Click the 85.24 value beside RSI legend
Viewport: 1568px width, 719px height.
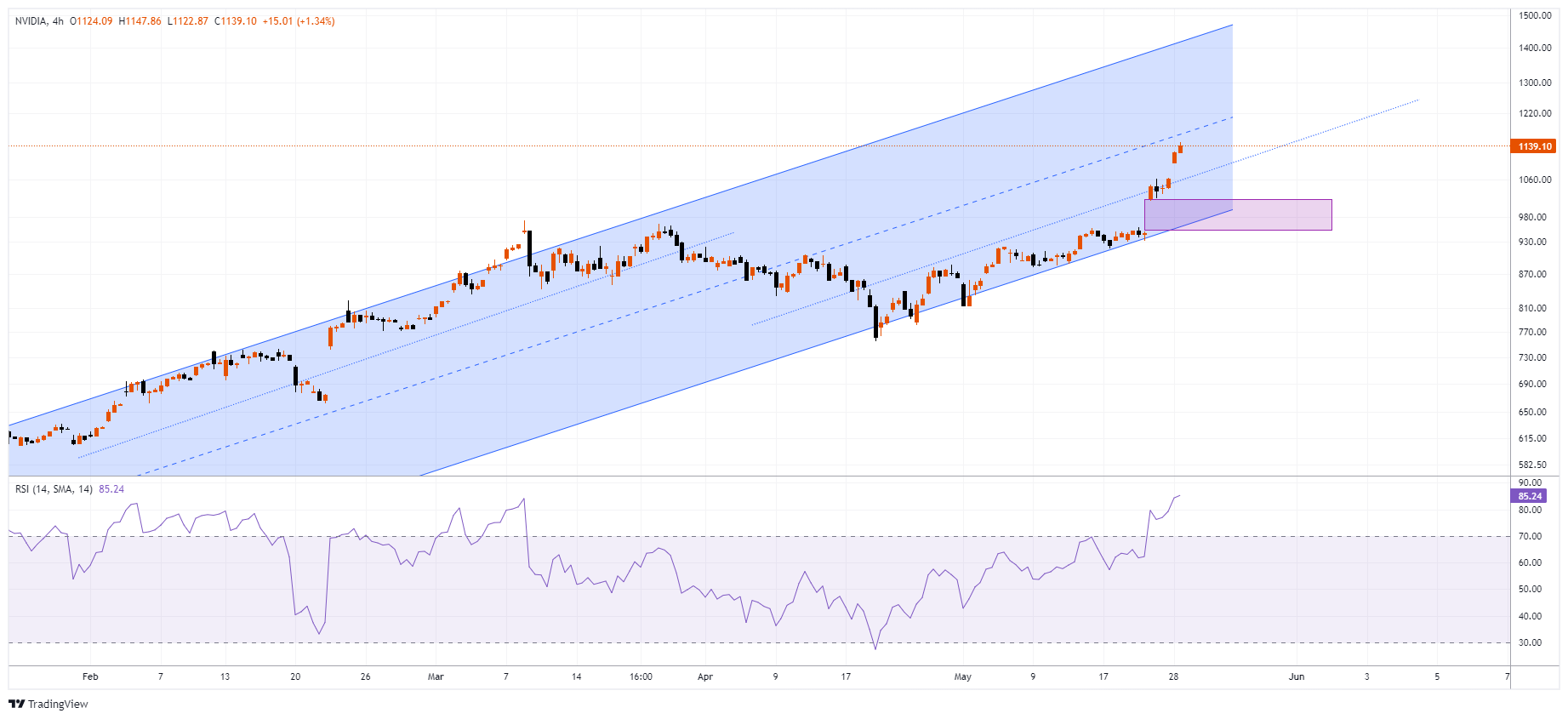(x=111, y=489)
